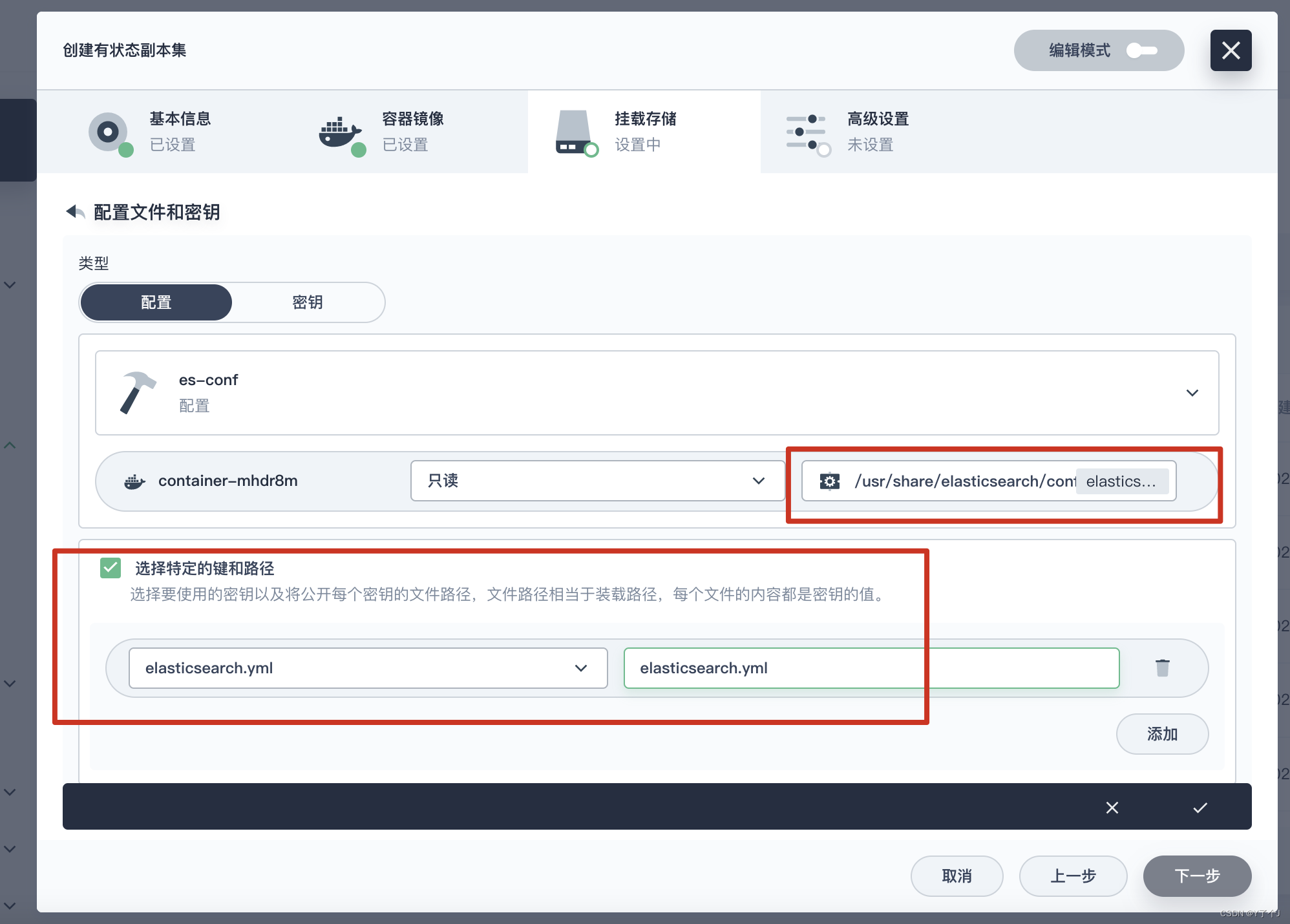Click the elasticsearch.yml path input field

tap(871, 668)
